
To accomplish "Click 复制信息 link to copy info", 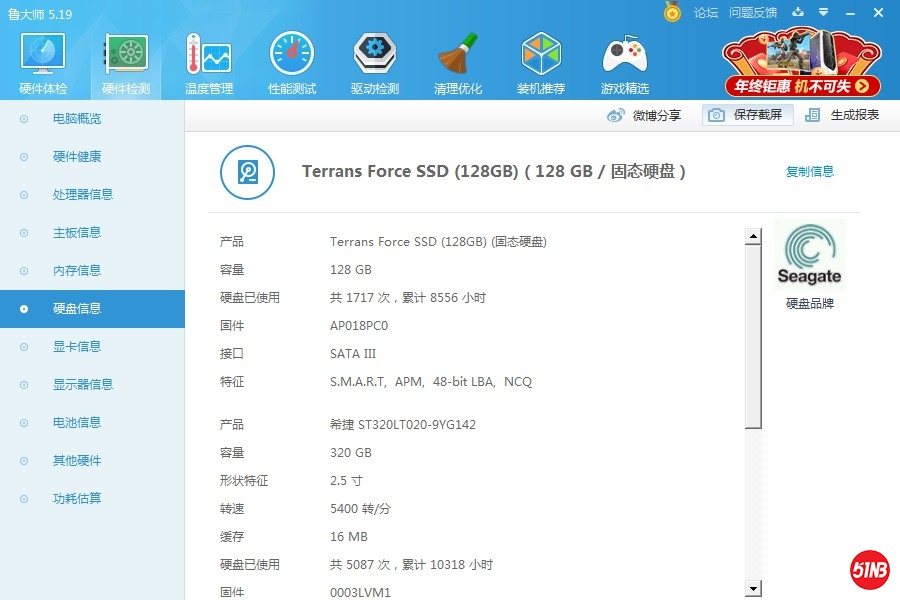I will (809, 172).
